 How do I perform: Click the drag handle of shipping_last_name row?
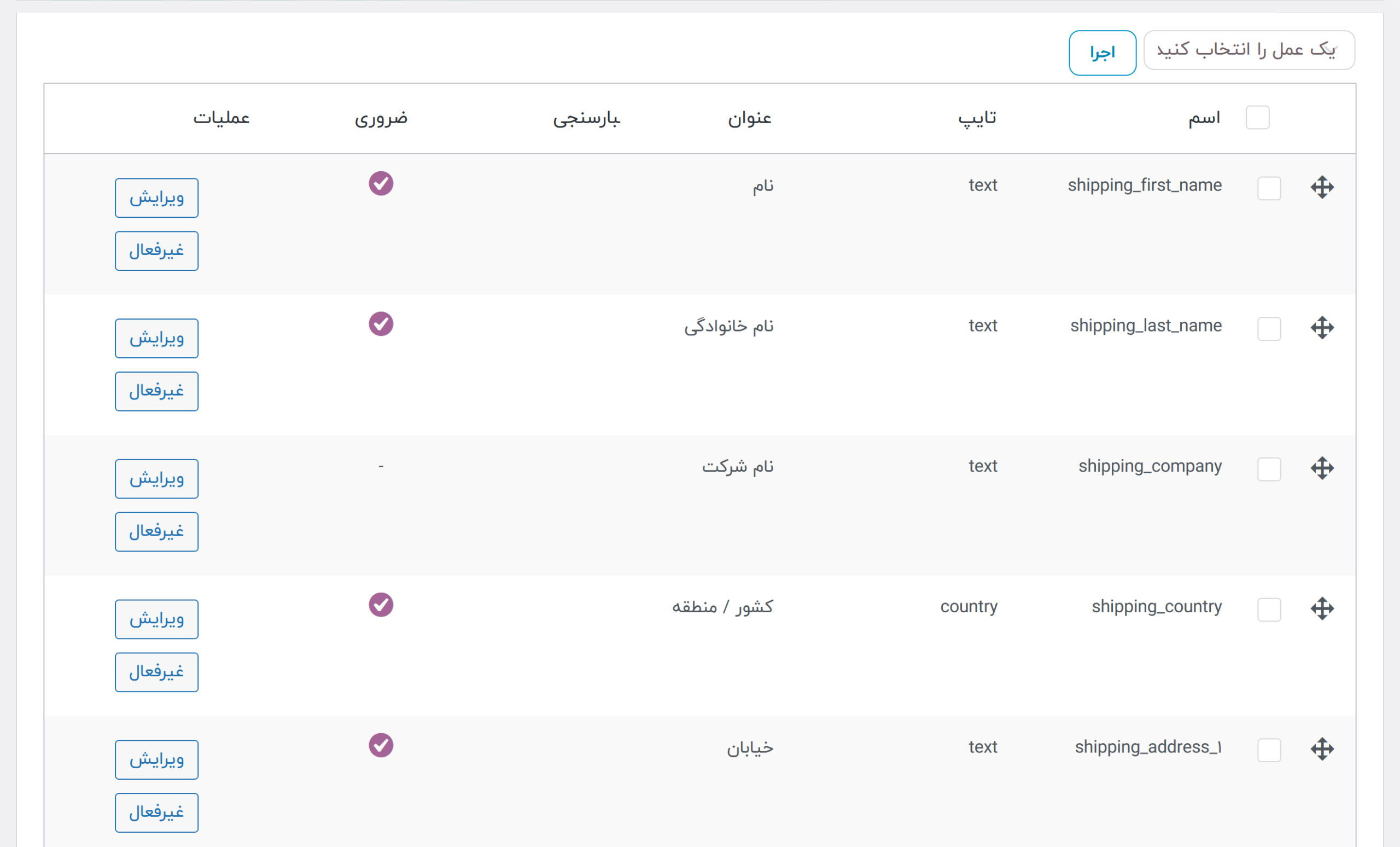[x=1322, y=327]
